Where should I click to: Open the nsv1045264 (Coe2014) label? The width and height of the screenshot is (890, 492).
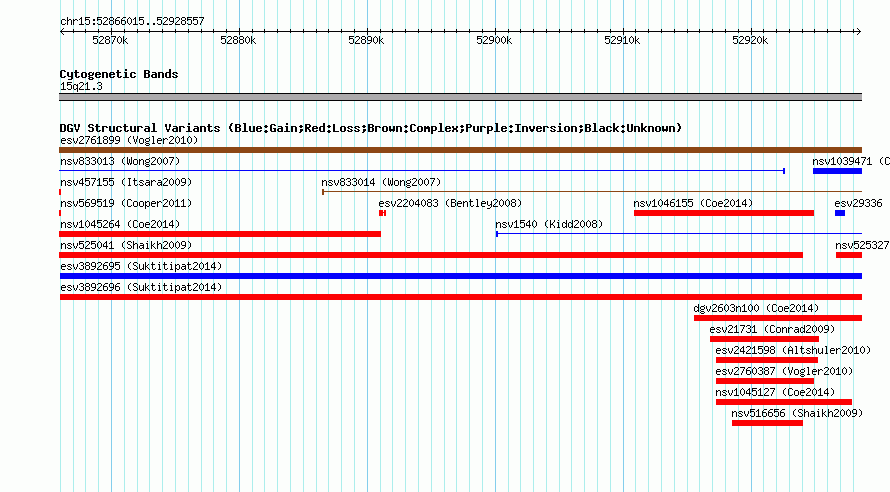point(120,224)
